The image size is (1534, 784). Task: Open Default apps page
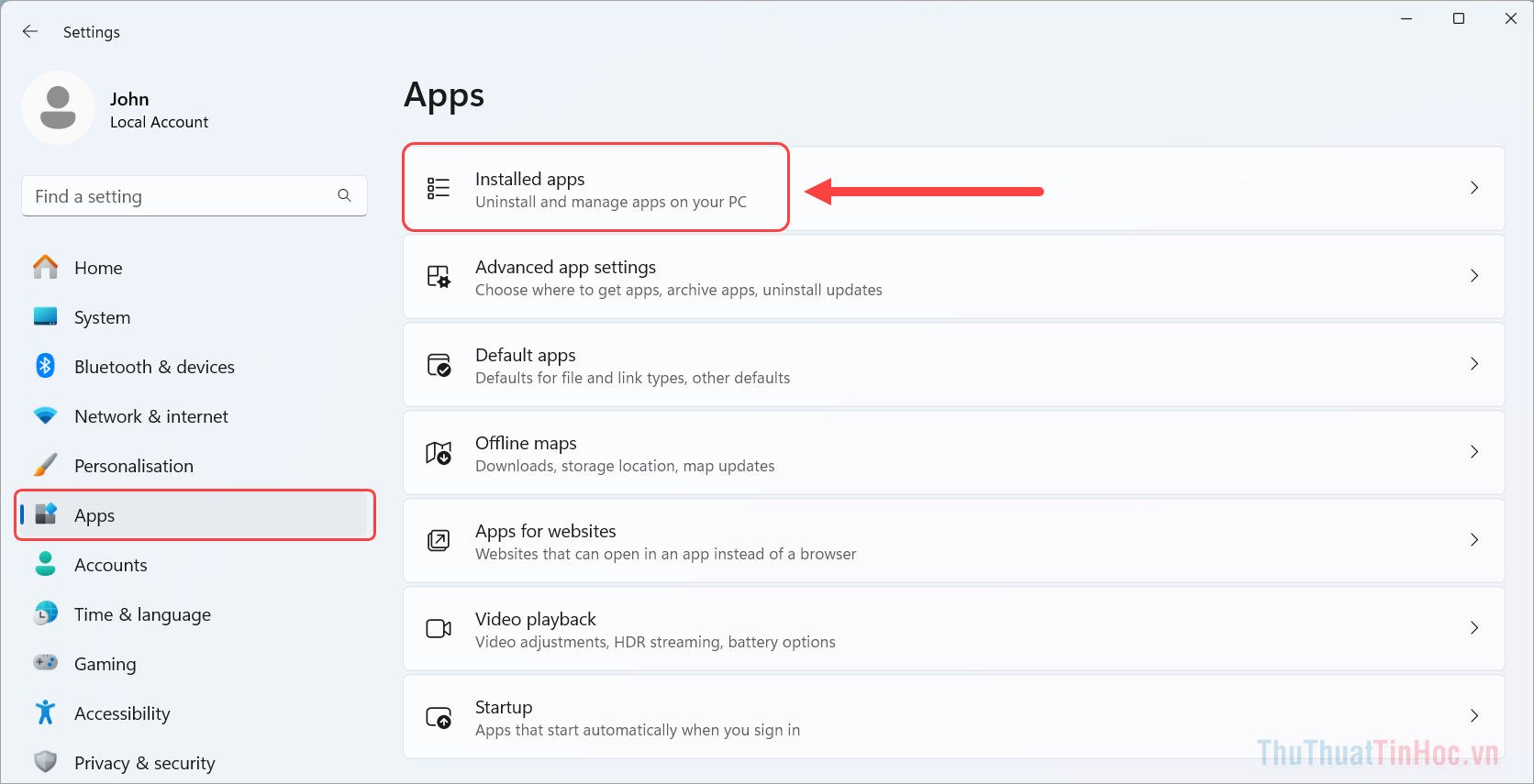pyautogui.click(x=954, y=364)
